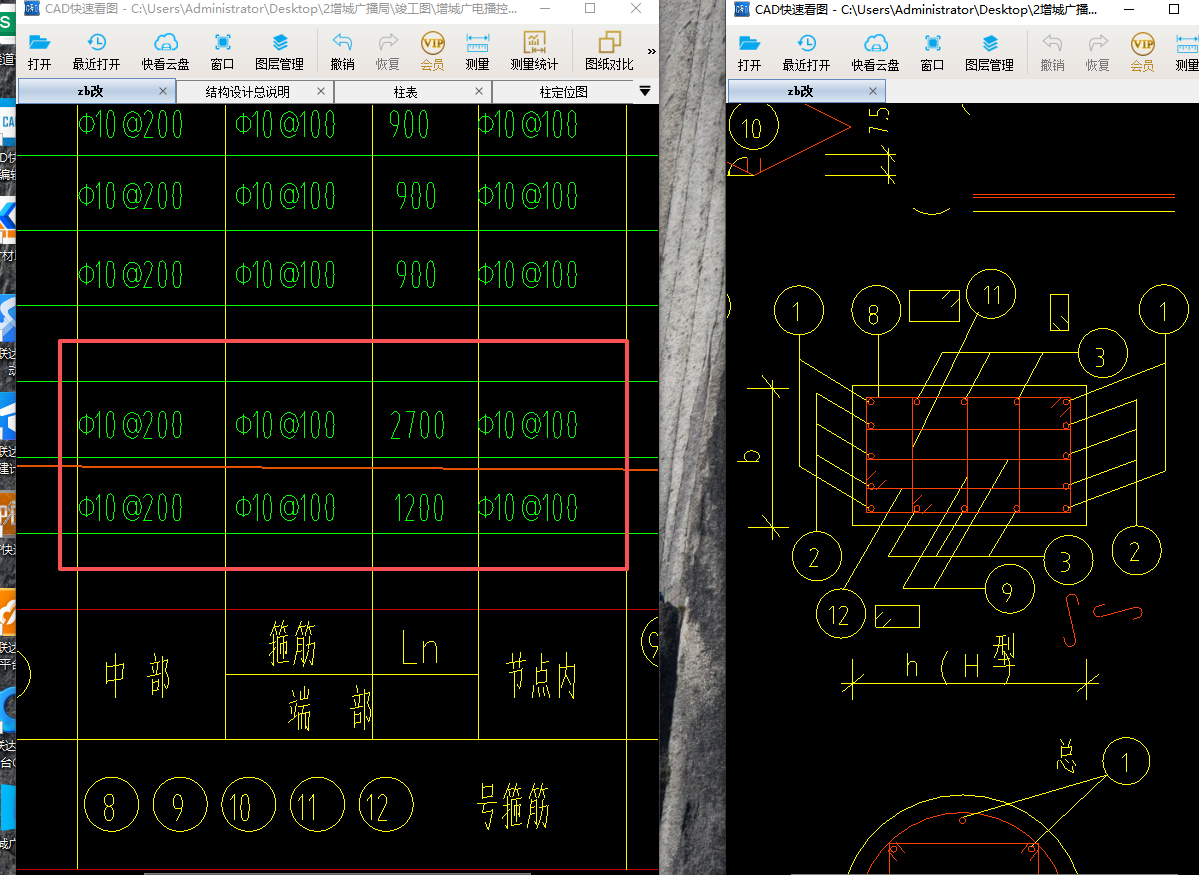Viewport: 1199px width, 875px height.
Task: Click 恢复 in right CAD window
Action: click(x=1097, y=51)
